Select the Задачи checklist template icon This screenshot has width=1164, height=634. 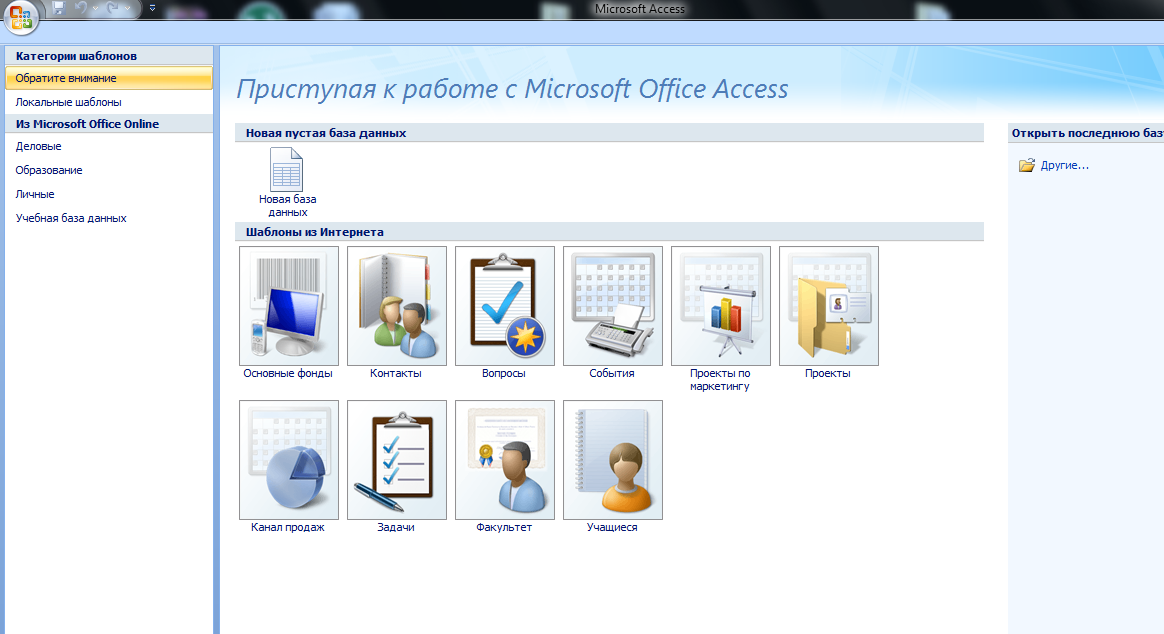tap(396, 460)
